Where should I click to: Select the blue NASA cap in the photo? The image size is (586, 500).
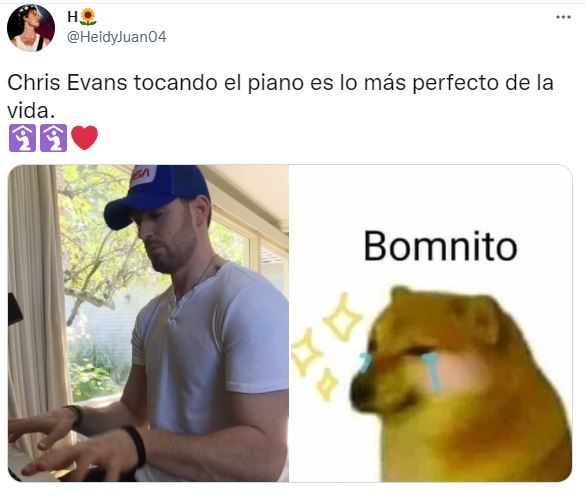pyautogui.click(x=157, y=194)
